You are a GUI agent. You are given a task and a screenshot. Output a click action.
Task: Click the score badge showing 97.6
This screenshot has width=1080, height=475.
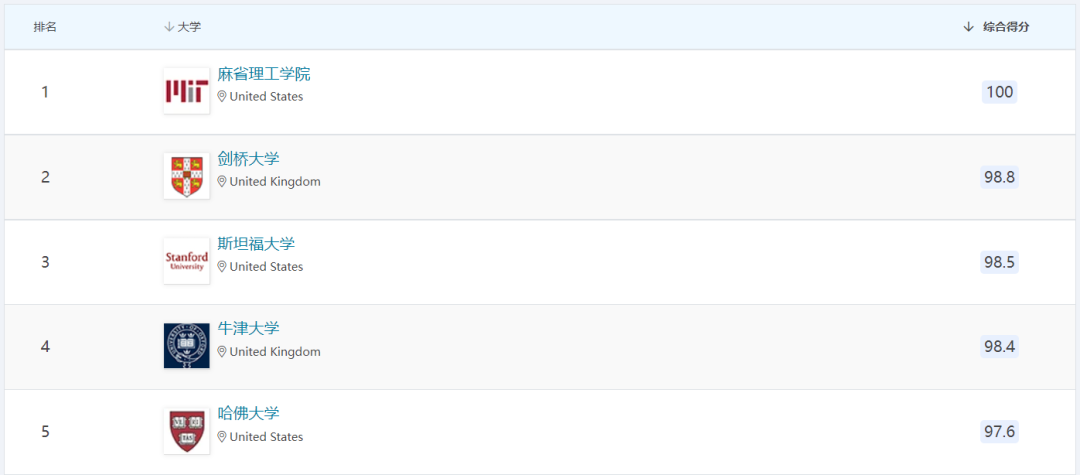[999, 432]
